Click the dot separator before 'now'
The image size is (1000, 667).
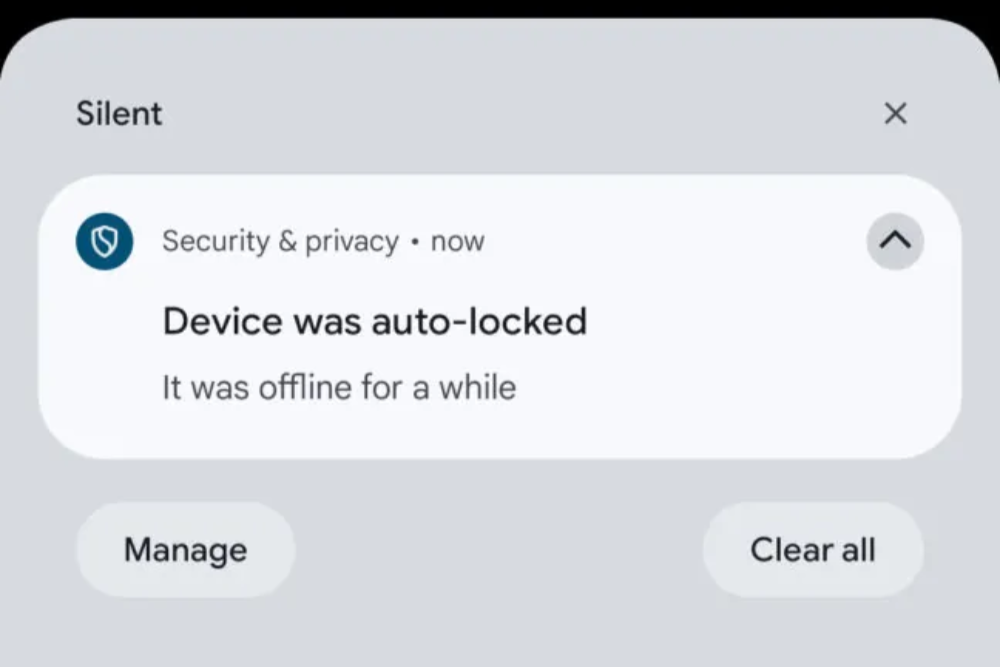coord(415,242)
